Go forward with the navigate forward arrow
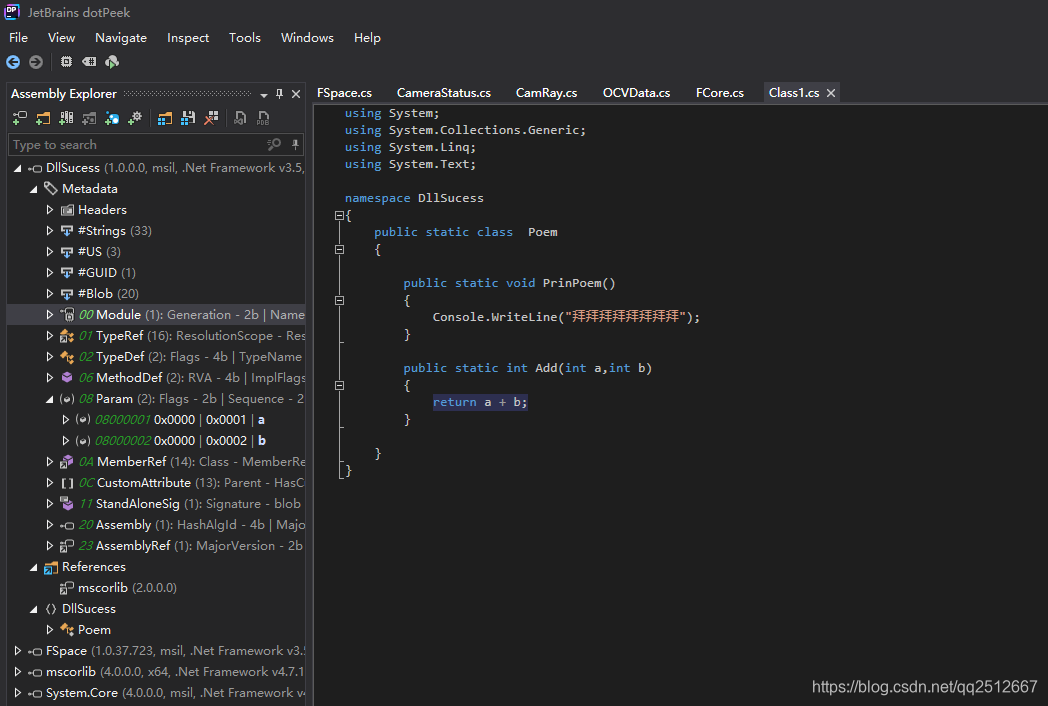1048x706 pixels. pyautogui.click(x=36, y=62)
